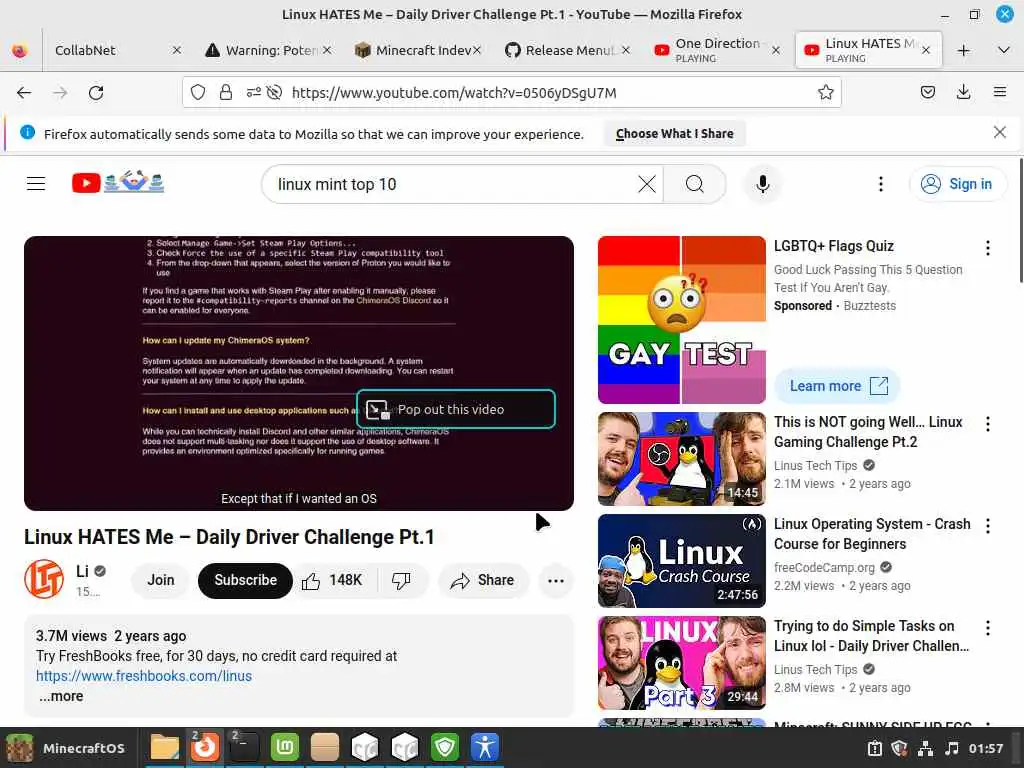Submit search with the magnifier icon
Viewport: 1024px width, 768px height.
695,184
